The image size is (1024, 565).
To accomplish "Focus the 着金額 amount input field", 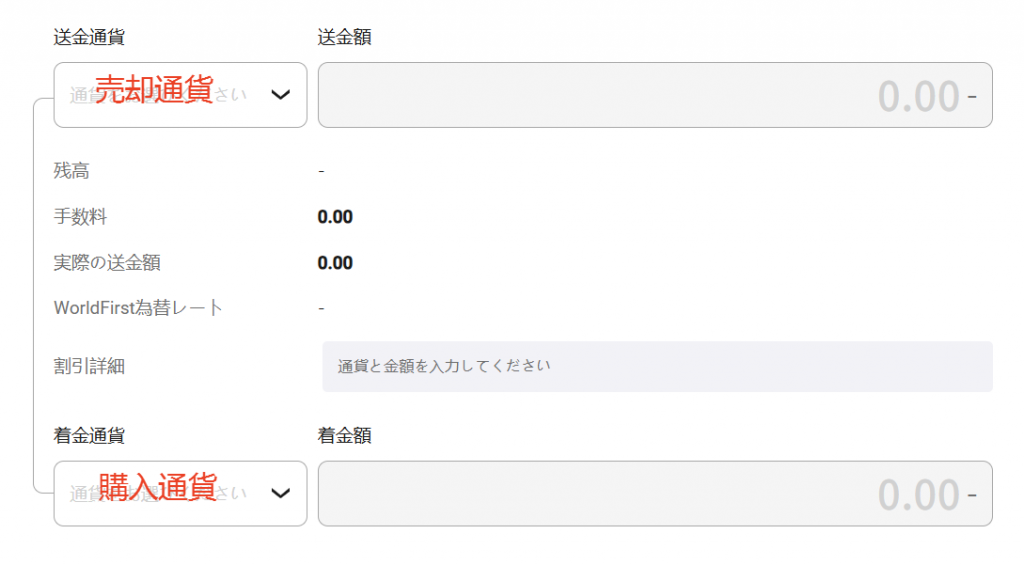I will click(x=655, y=493).
